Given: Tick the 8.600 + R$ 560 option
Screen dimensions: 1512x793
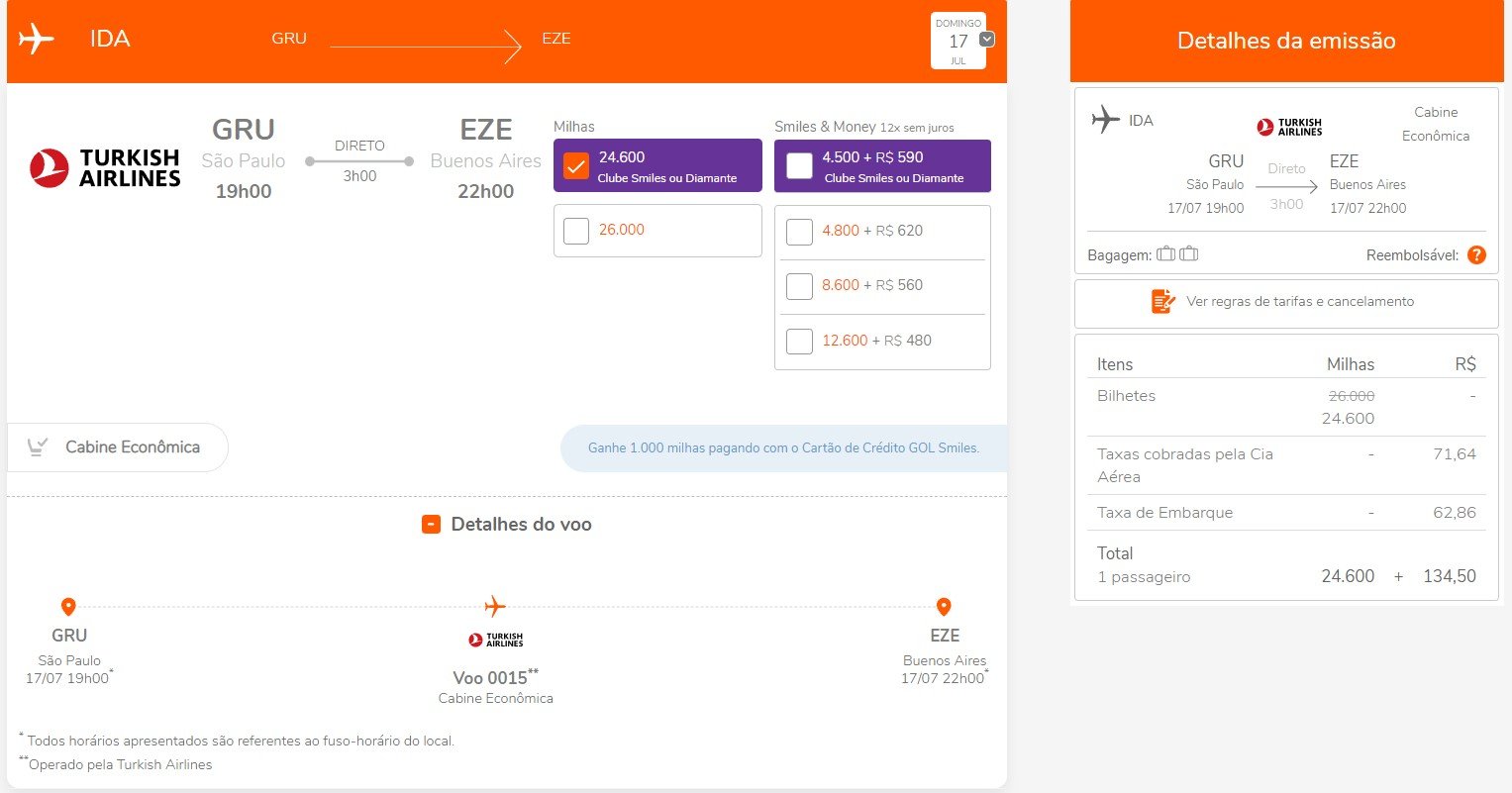Looking at the screenshot, I should [x=799, y=286].
